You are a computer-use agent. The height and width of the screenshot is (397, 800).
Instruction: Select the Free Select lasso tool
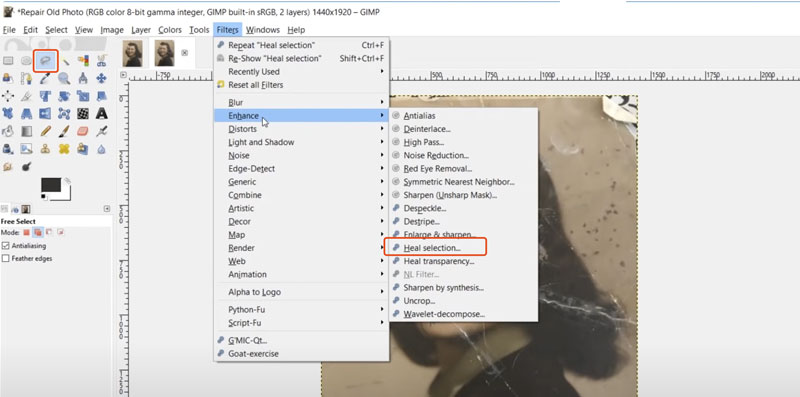tap(45, 61)
